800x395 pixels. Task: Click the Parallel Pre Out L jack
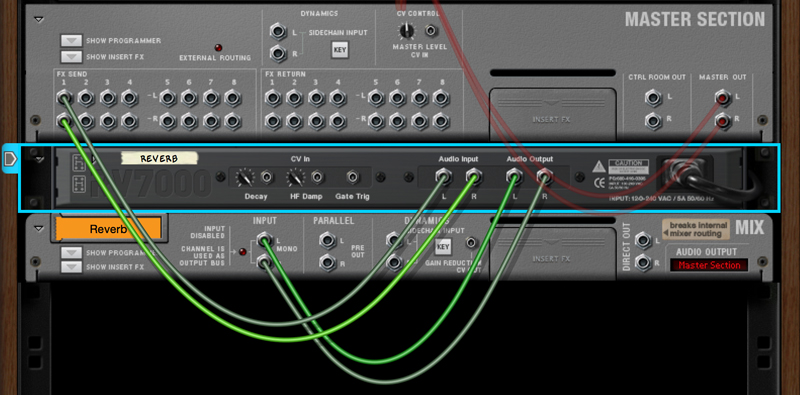pyautogui.click(x=327, y=239)
